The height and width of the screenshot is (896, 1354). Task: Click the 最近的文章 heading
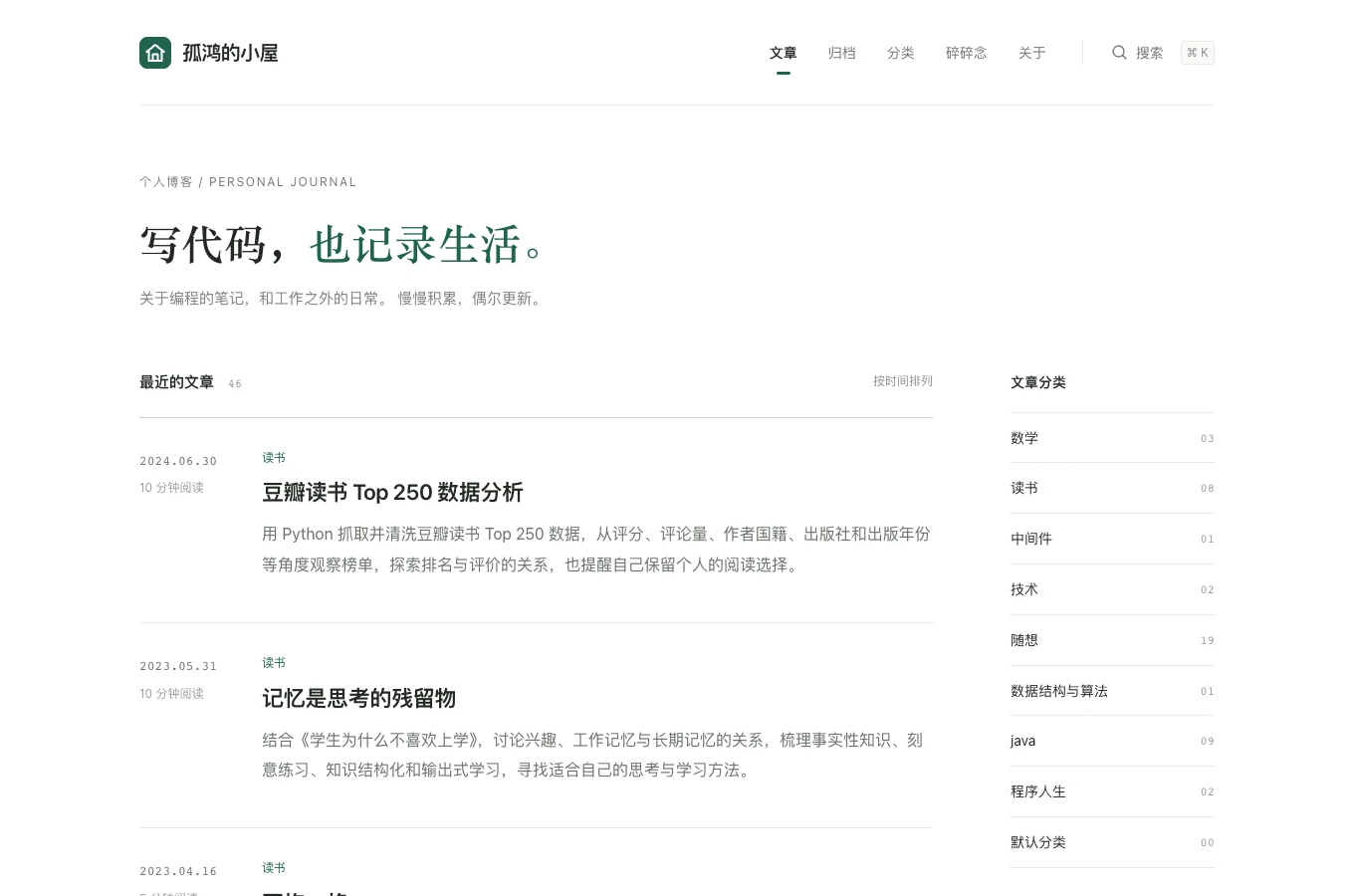(176, 382)
